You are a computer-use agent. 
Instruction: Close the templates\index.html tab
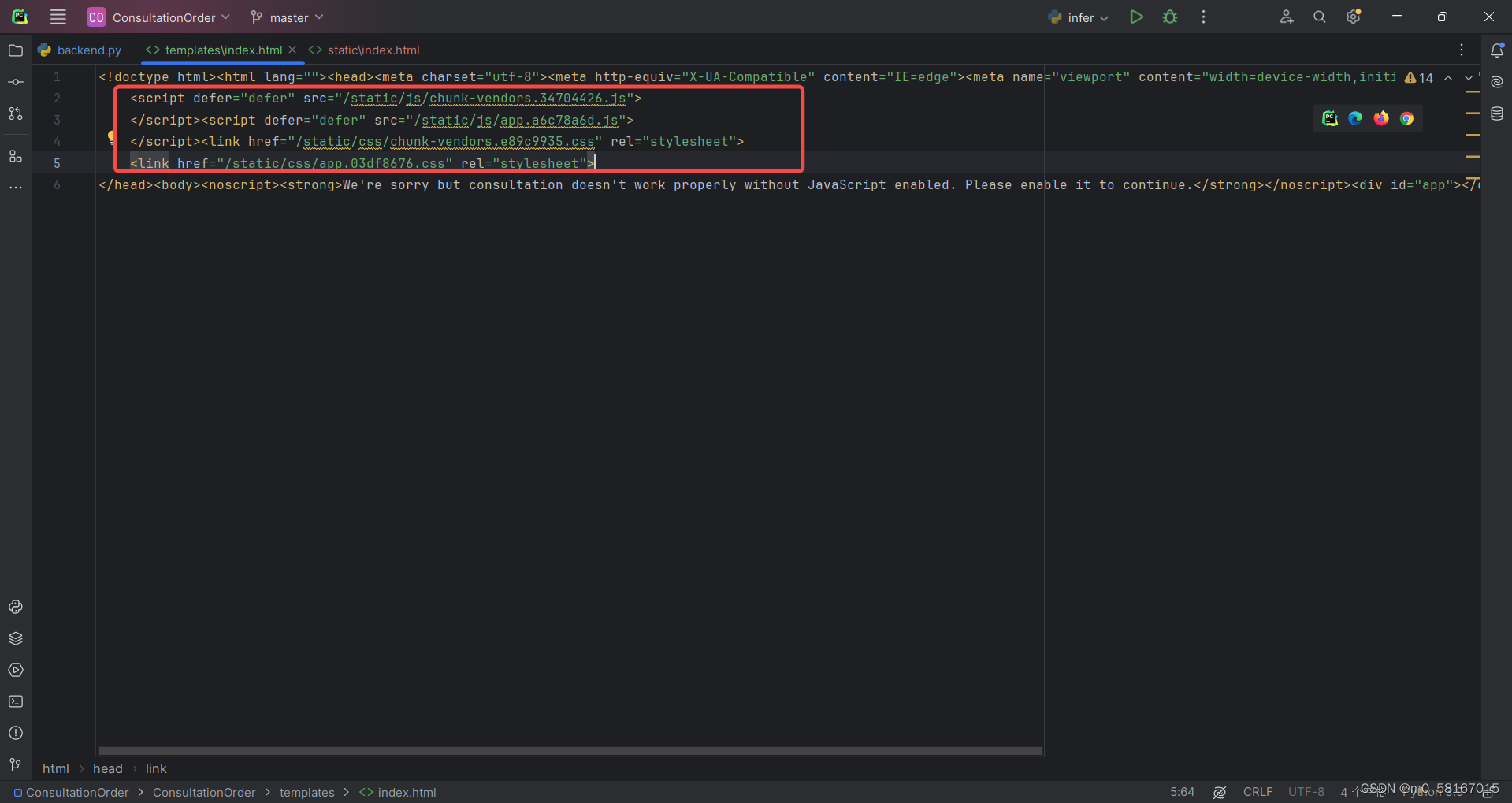point(292,50)
